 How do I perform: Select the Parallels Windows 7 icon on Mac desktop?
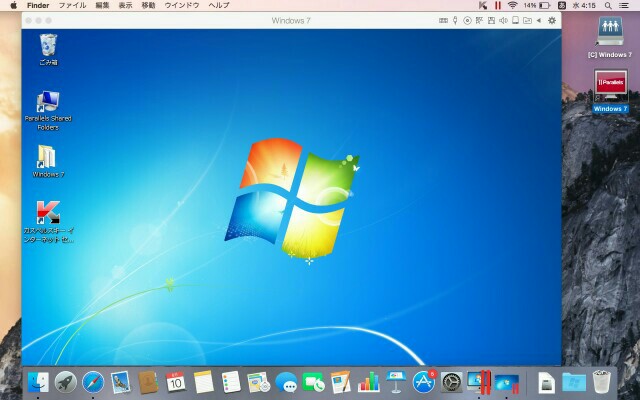pyautogui.click(x=610, y=91)
